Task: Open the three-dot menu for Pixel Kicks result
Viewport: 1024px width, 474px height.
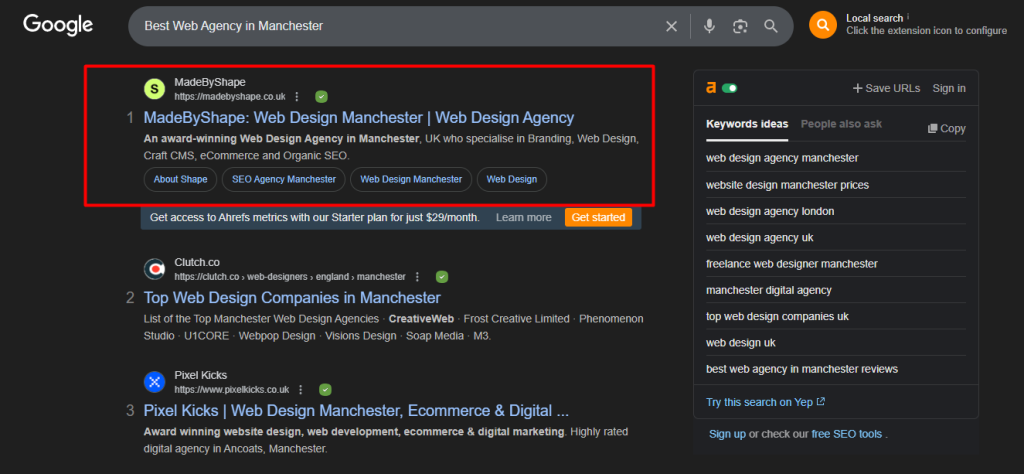Action: click(x=300, y=389)
